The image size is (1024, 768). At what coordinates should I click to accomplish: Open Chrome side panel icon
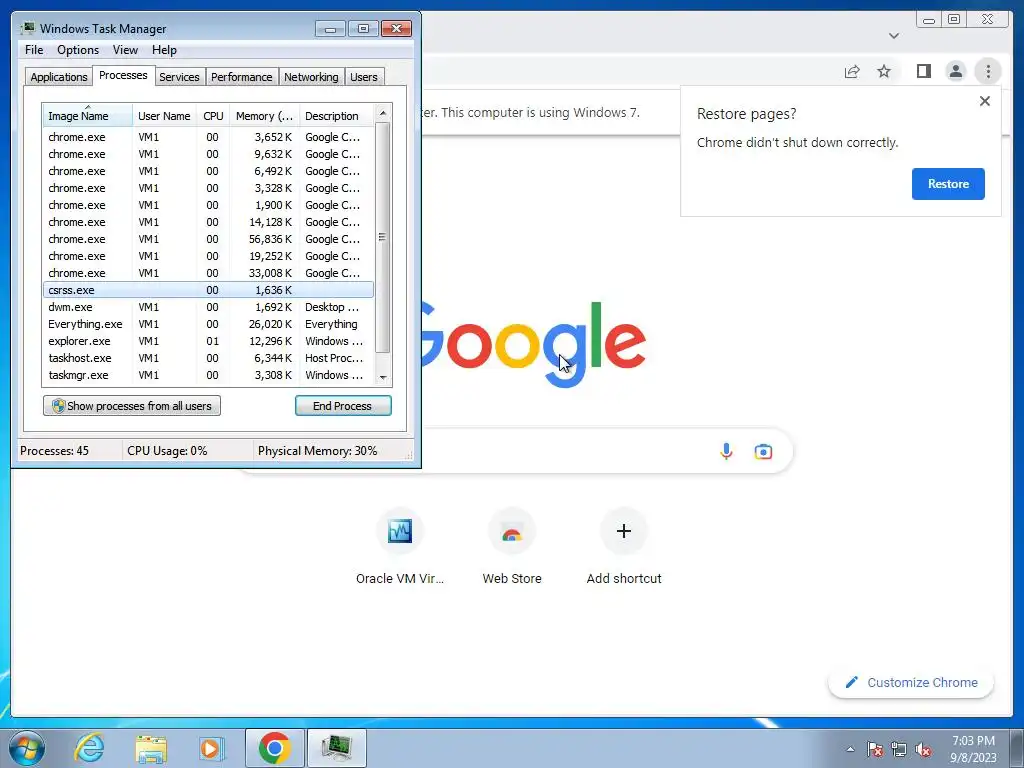coord(923,71)
